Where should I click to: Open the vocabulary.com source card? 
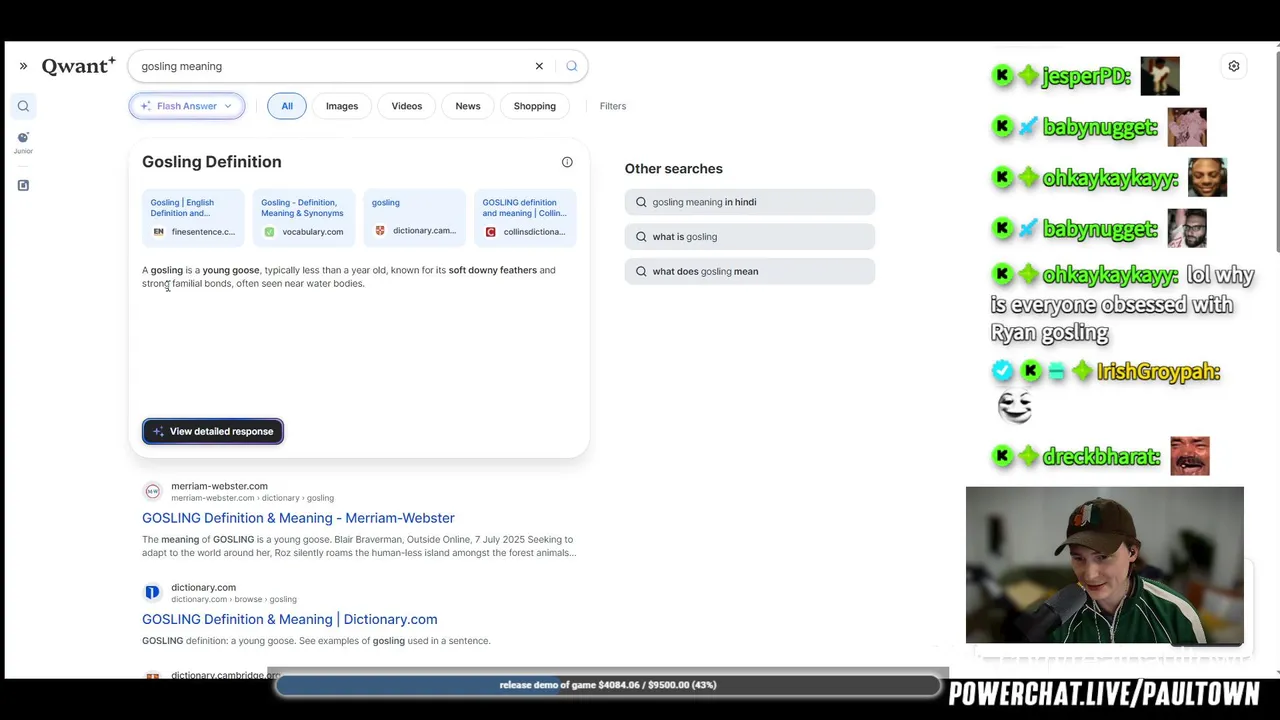click(x=304, y=217)
